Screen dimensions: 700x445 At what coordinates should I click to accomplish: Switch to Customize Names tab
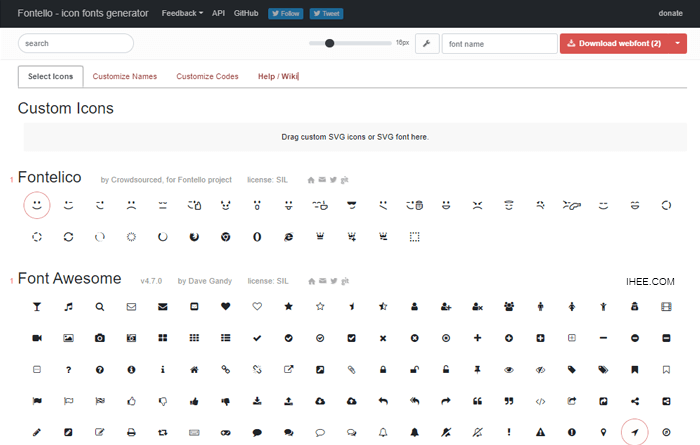pos(125,76)
